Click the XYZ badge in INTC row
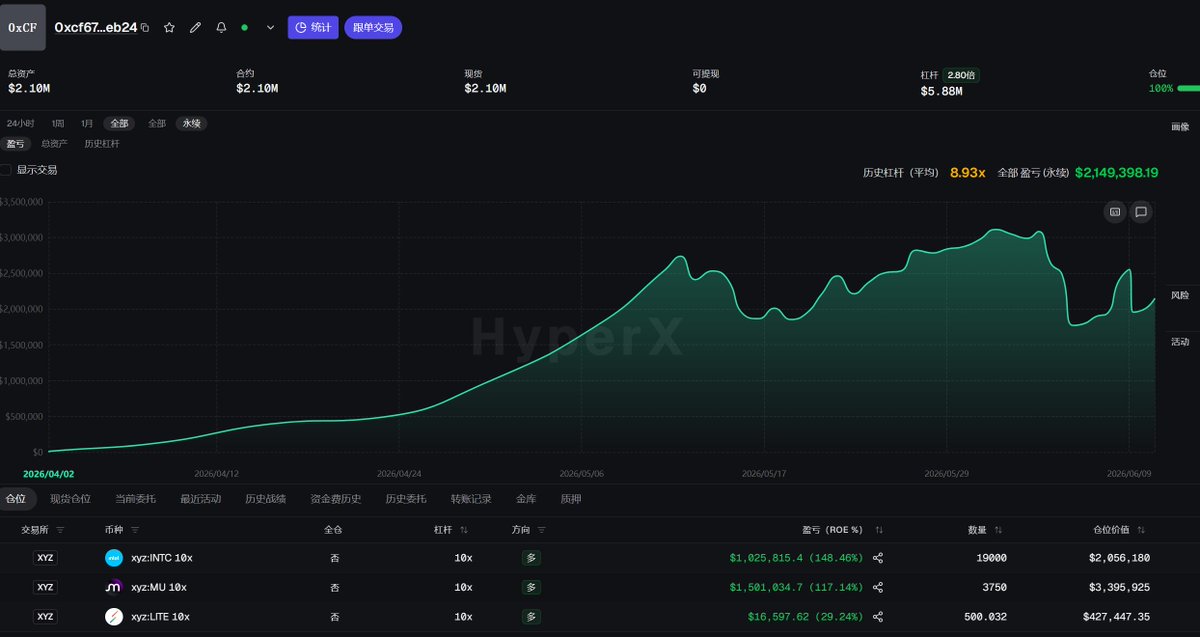The image size is (1200, 637). click(45, 558)
